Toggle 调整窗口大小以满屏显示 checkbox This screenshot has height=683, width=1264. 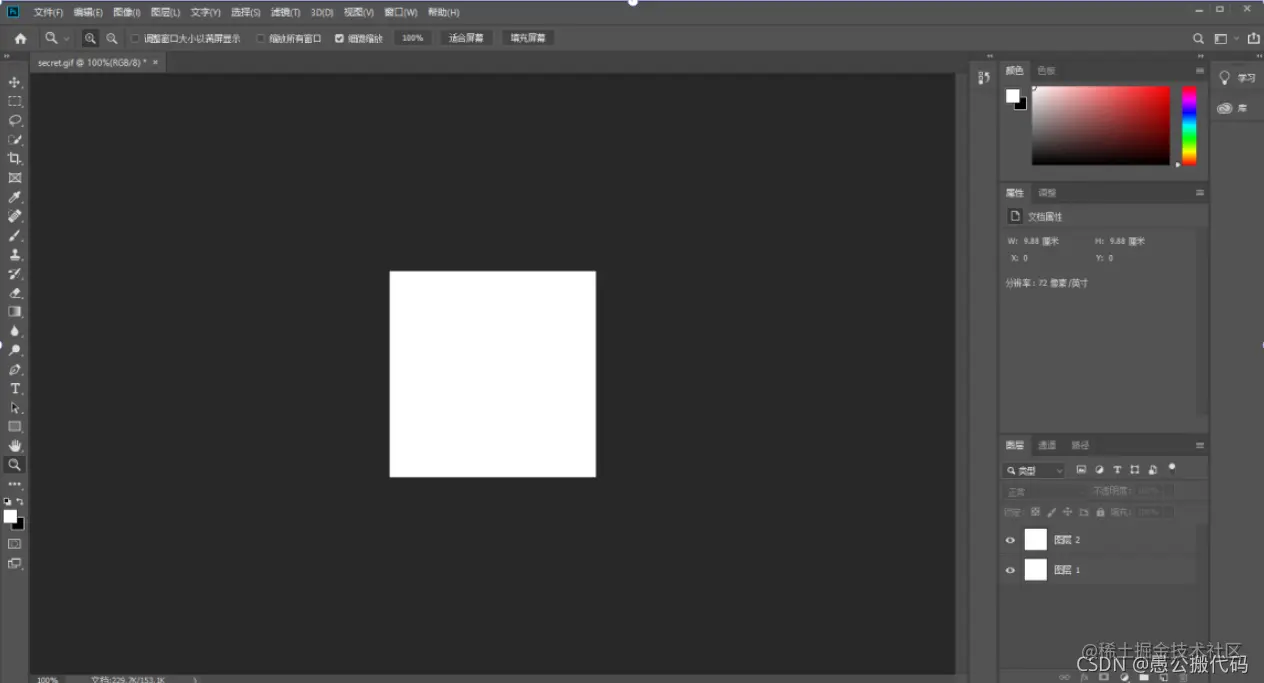[x=136, y=38]
